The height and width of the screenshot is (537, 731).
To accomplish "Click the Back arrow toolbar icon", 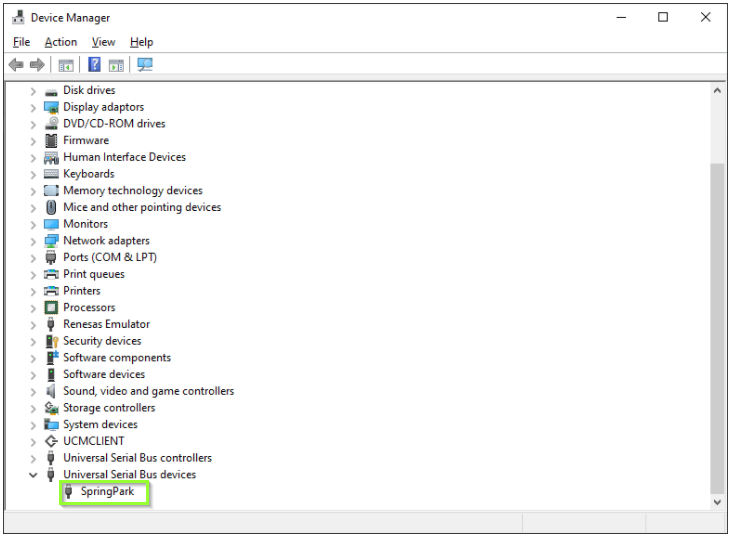I will 16,65.
